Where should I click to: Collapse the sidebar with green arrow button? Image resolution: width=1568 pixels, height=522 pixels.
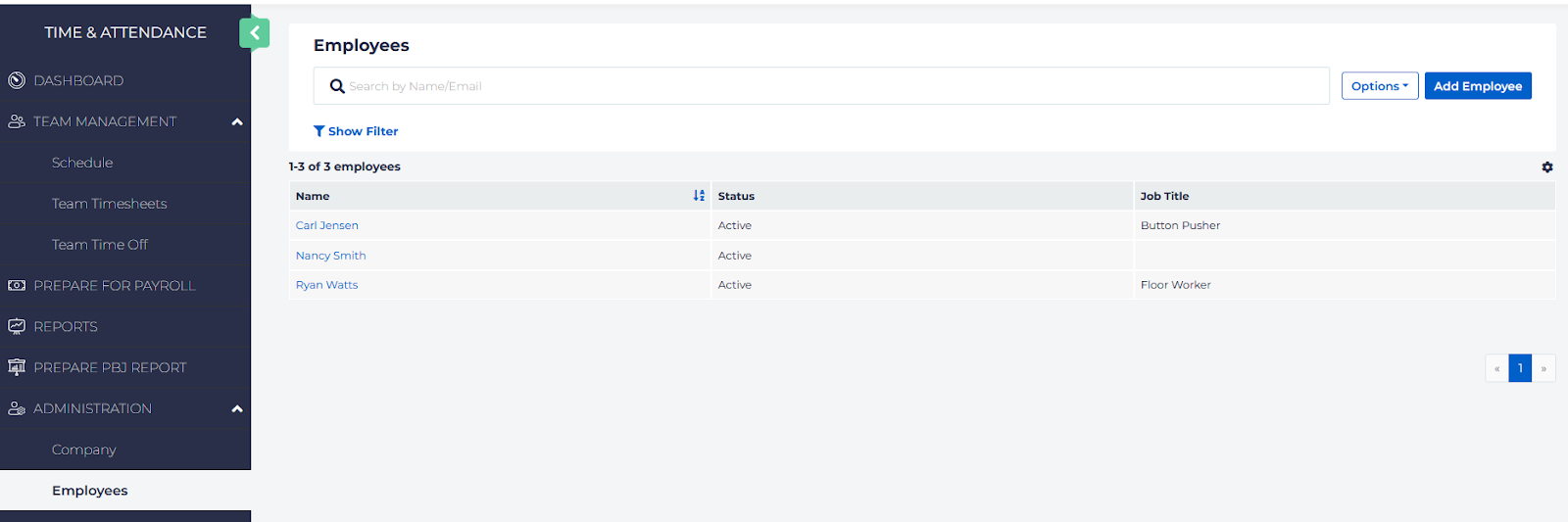click(x=254, y=33)
